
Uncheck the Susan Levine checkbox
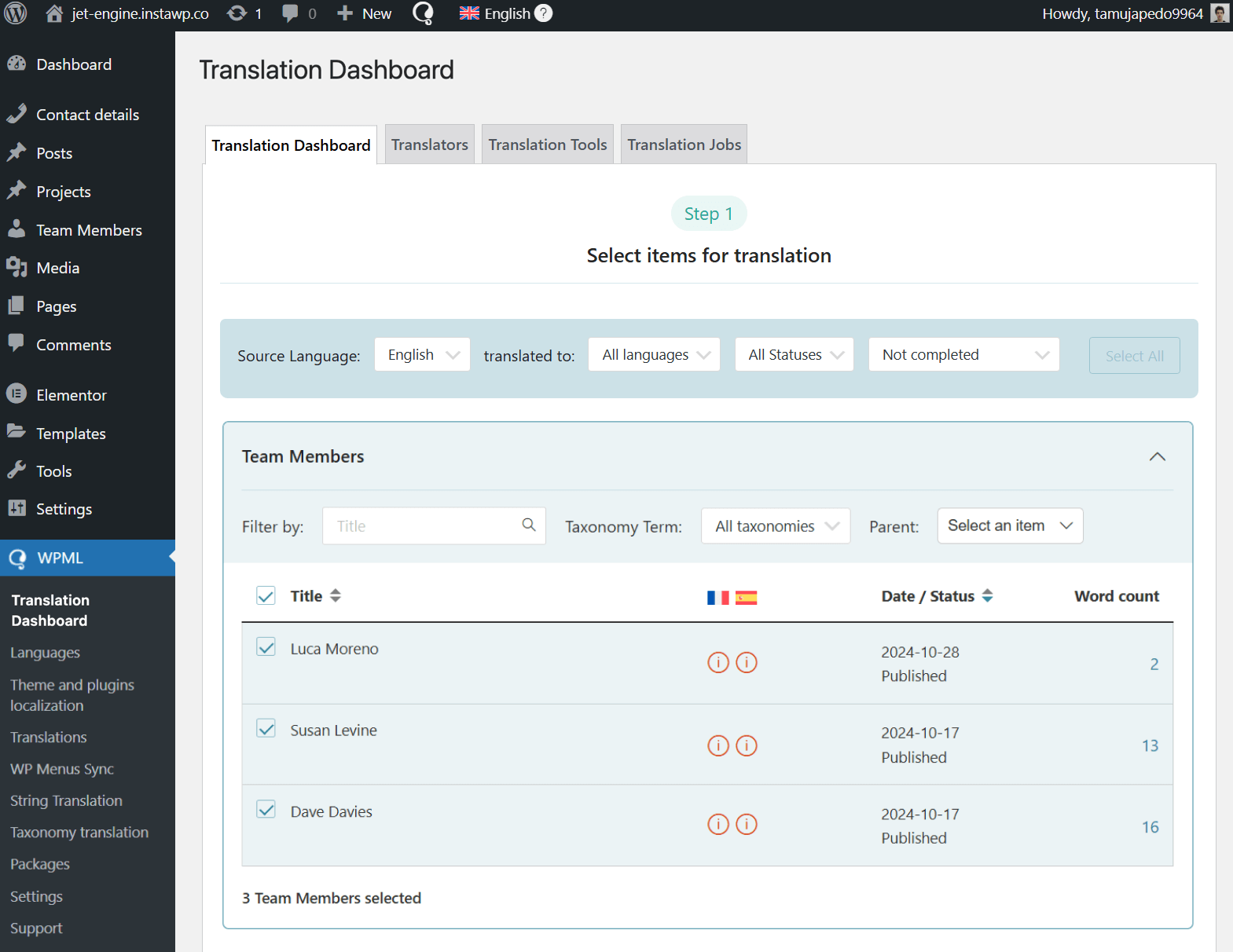coord(266,729)
